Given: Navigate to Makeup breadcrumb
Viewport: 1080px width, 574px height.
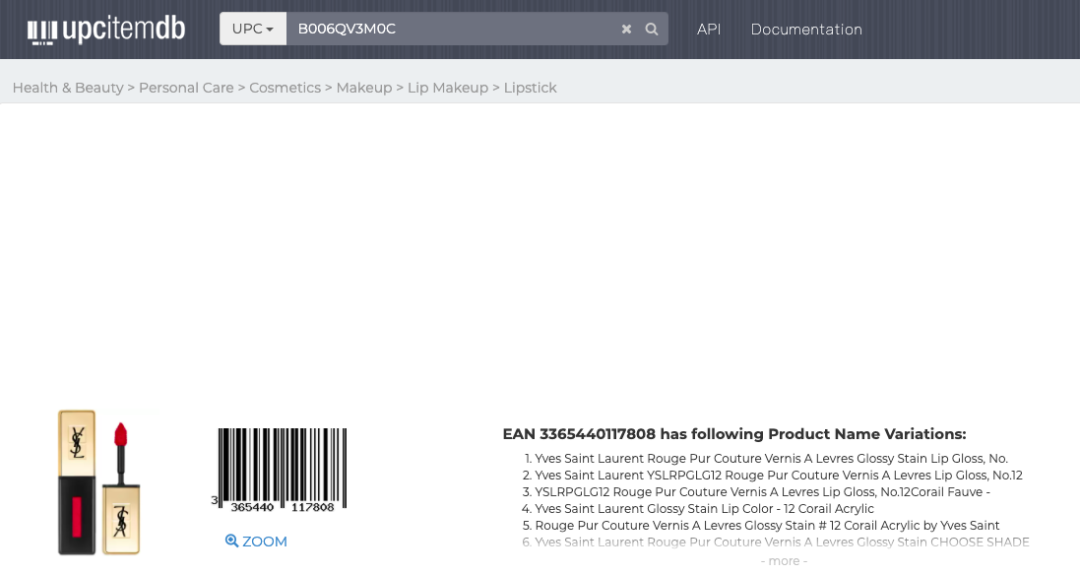Looking at the screenshot, I should coord(364,88).
